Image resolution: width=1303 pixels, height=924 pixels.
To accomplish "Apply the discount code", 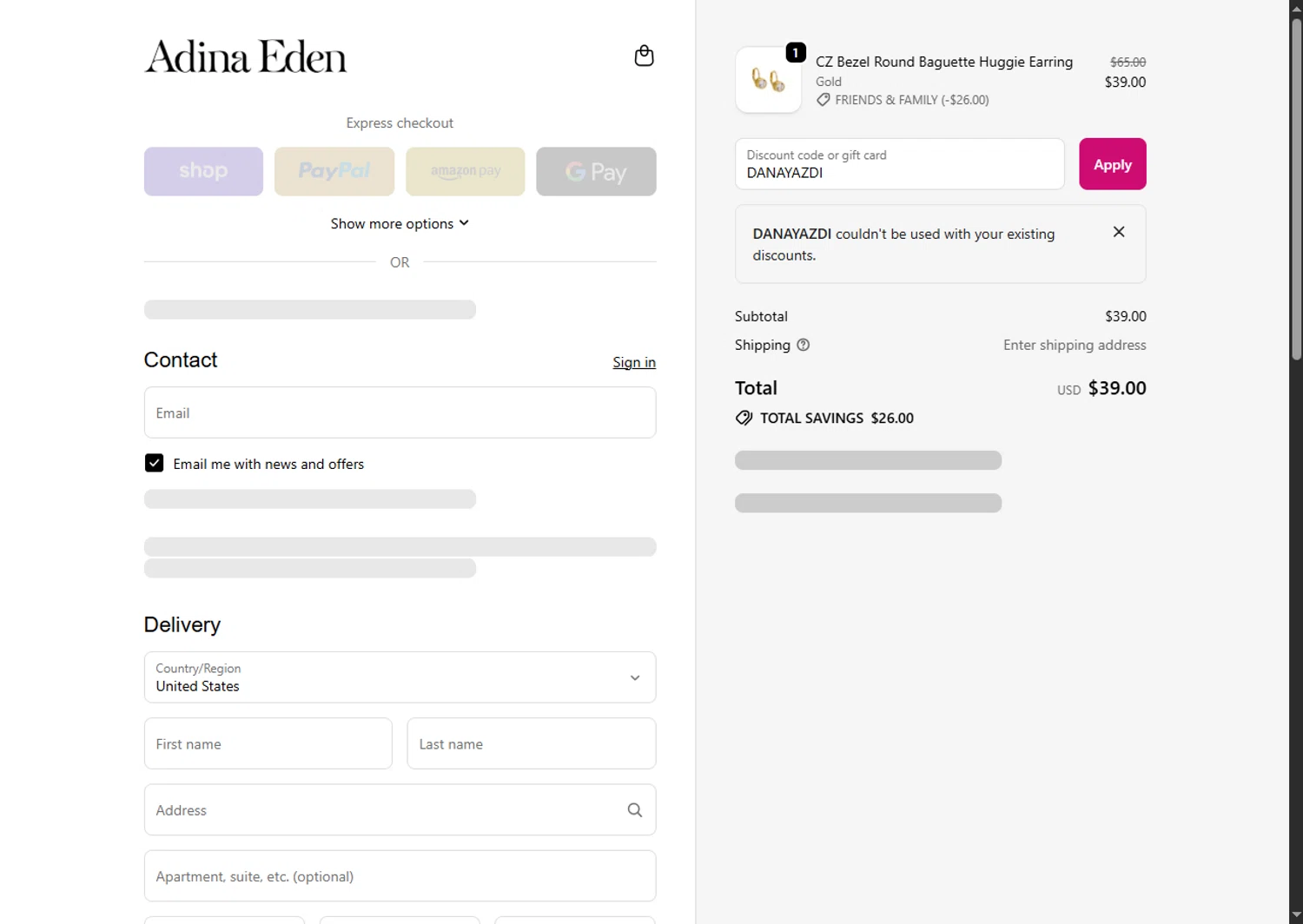I will 1113,164.
